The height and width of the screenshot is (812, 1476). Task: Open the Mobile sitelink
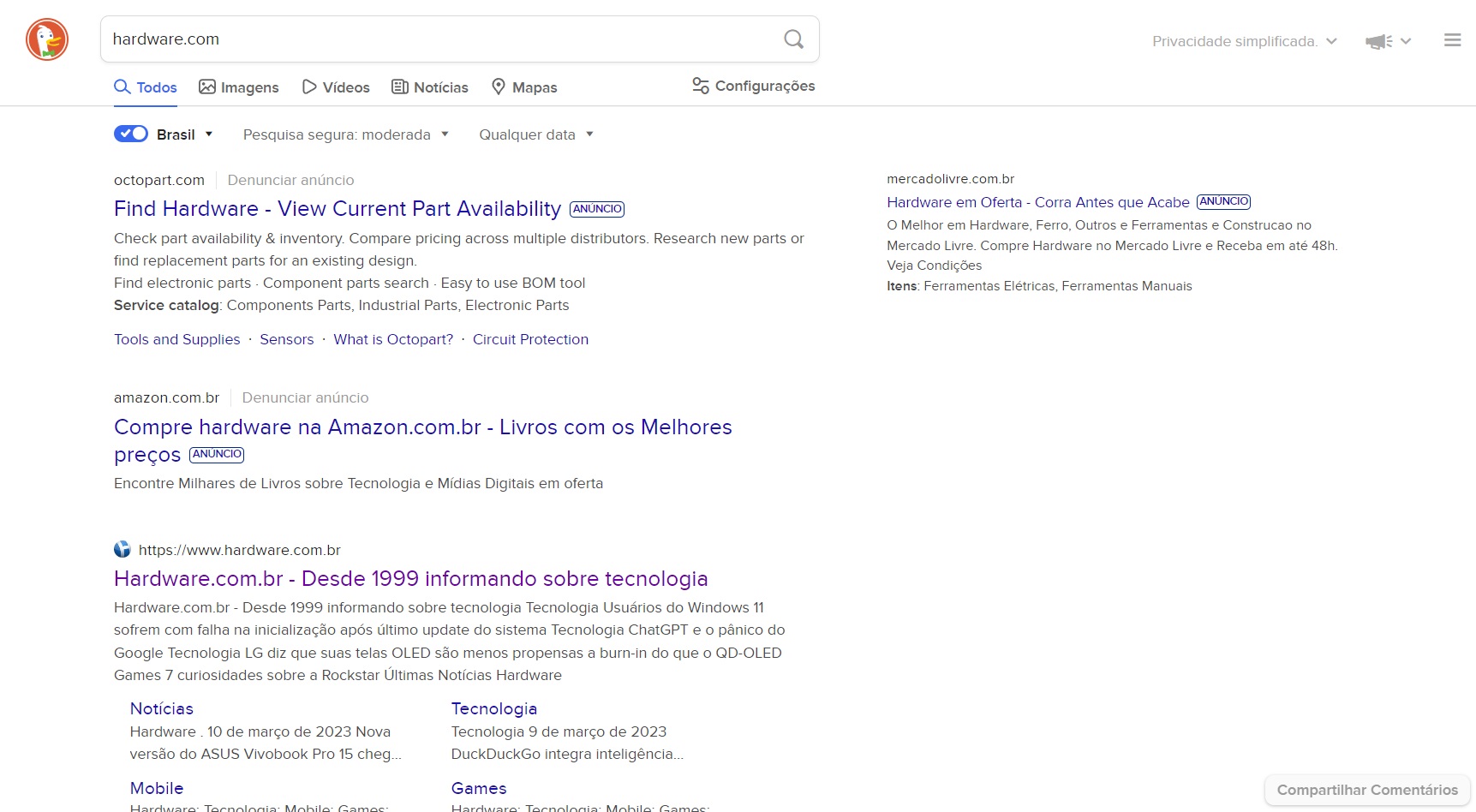pyautogui.click(x=157, y=788)
